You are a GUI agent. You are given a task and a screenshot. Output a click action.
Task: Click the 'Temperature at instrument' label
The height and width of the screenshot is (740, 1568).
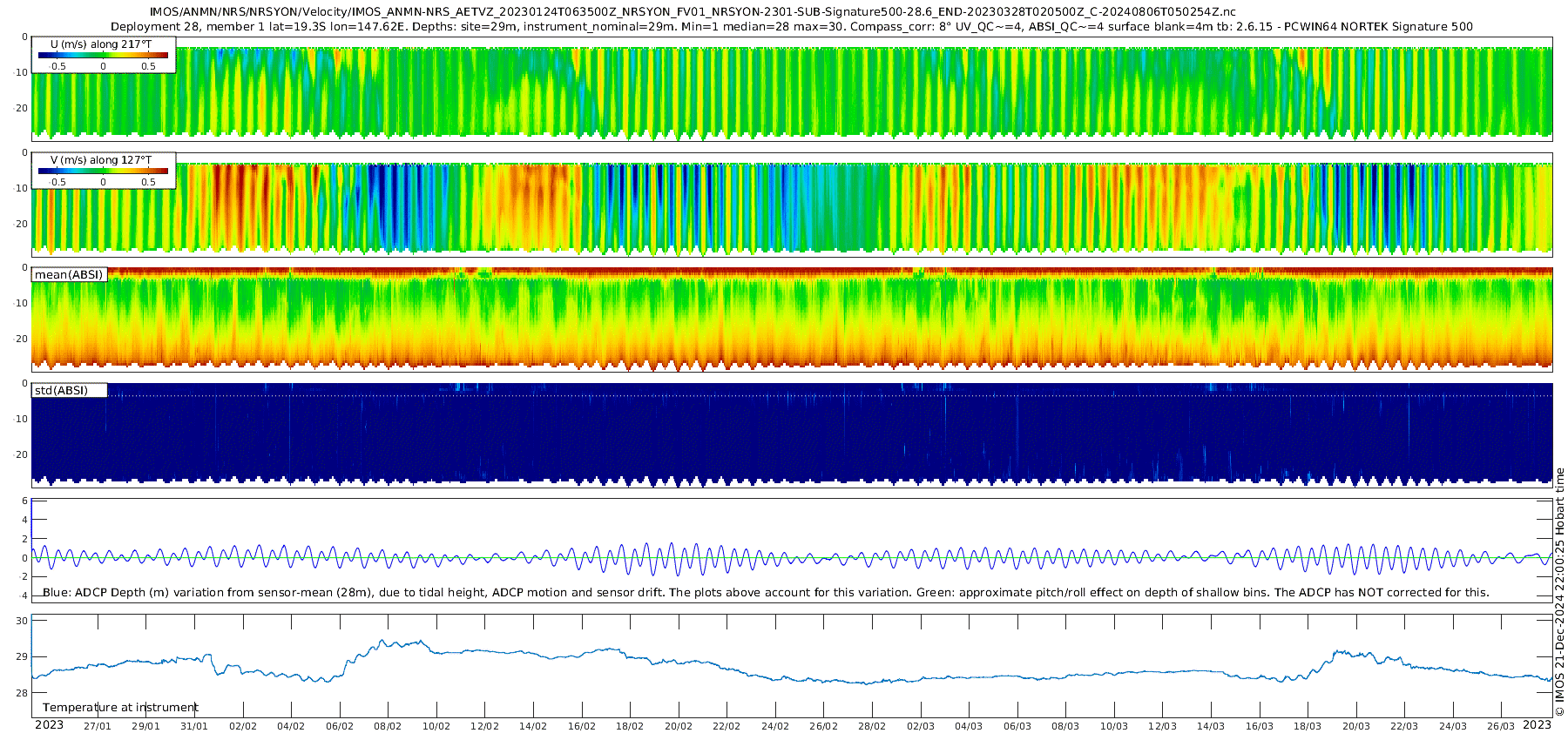[120, 708]
